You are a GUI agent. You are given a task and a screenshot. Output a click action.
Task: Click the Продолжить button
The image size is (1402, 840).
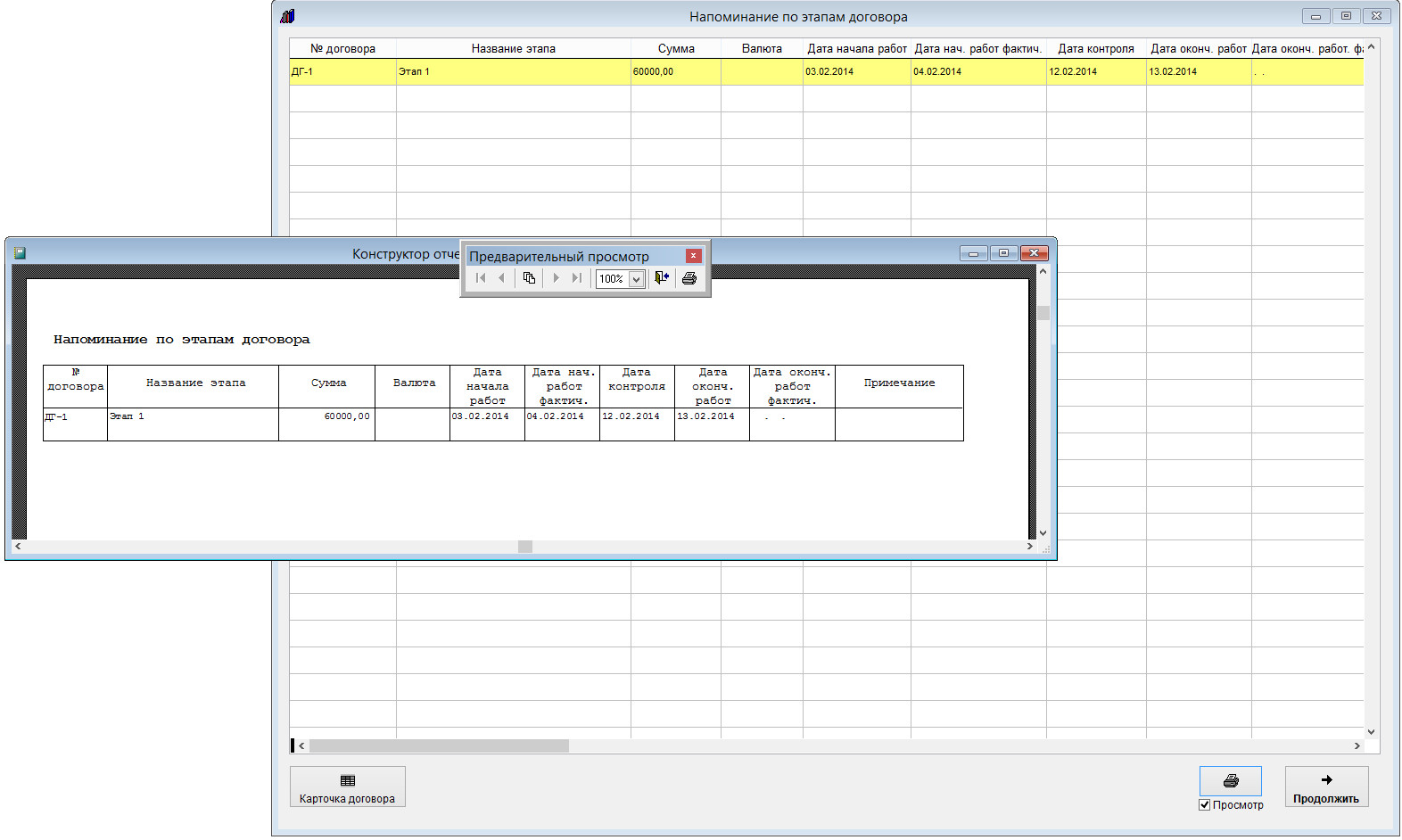pyautogui.click(x=1326, y=786)
